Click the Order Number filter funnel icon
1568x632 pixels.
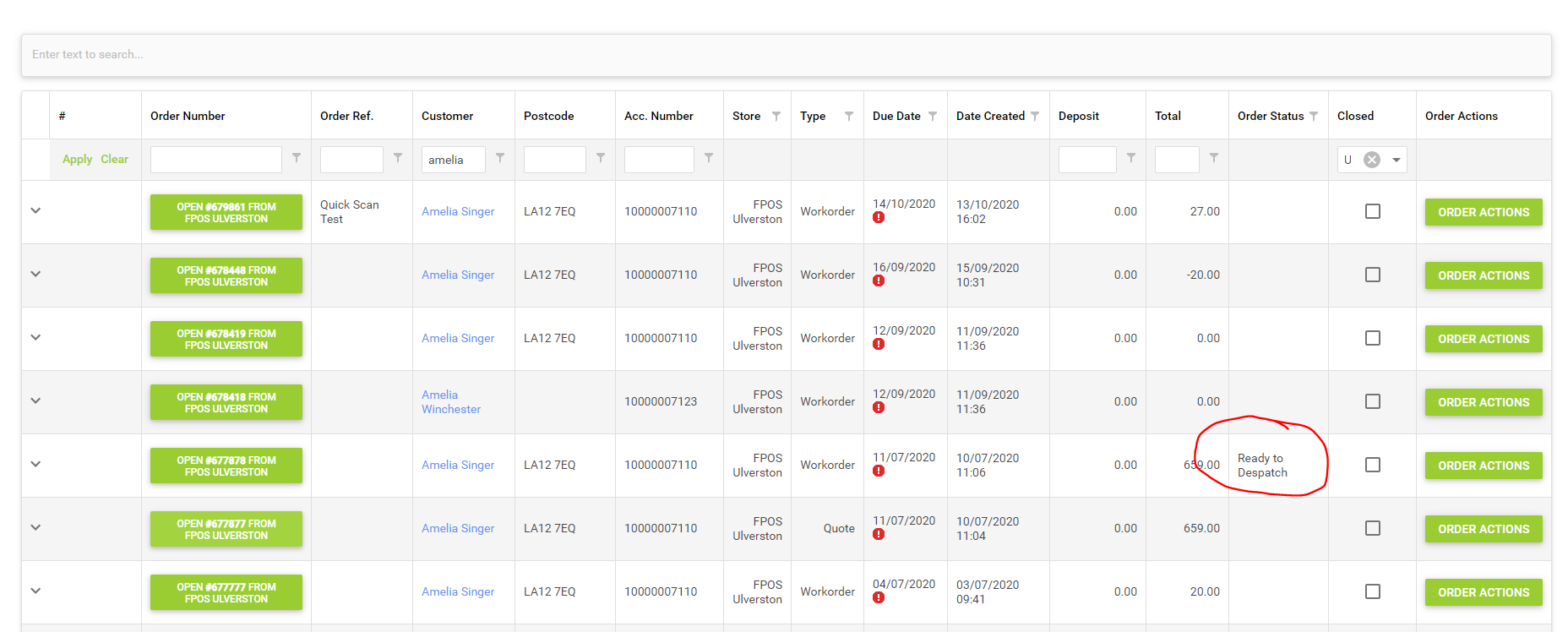click(297, 158)
